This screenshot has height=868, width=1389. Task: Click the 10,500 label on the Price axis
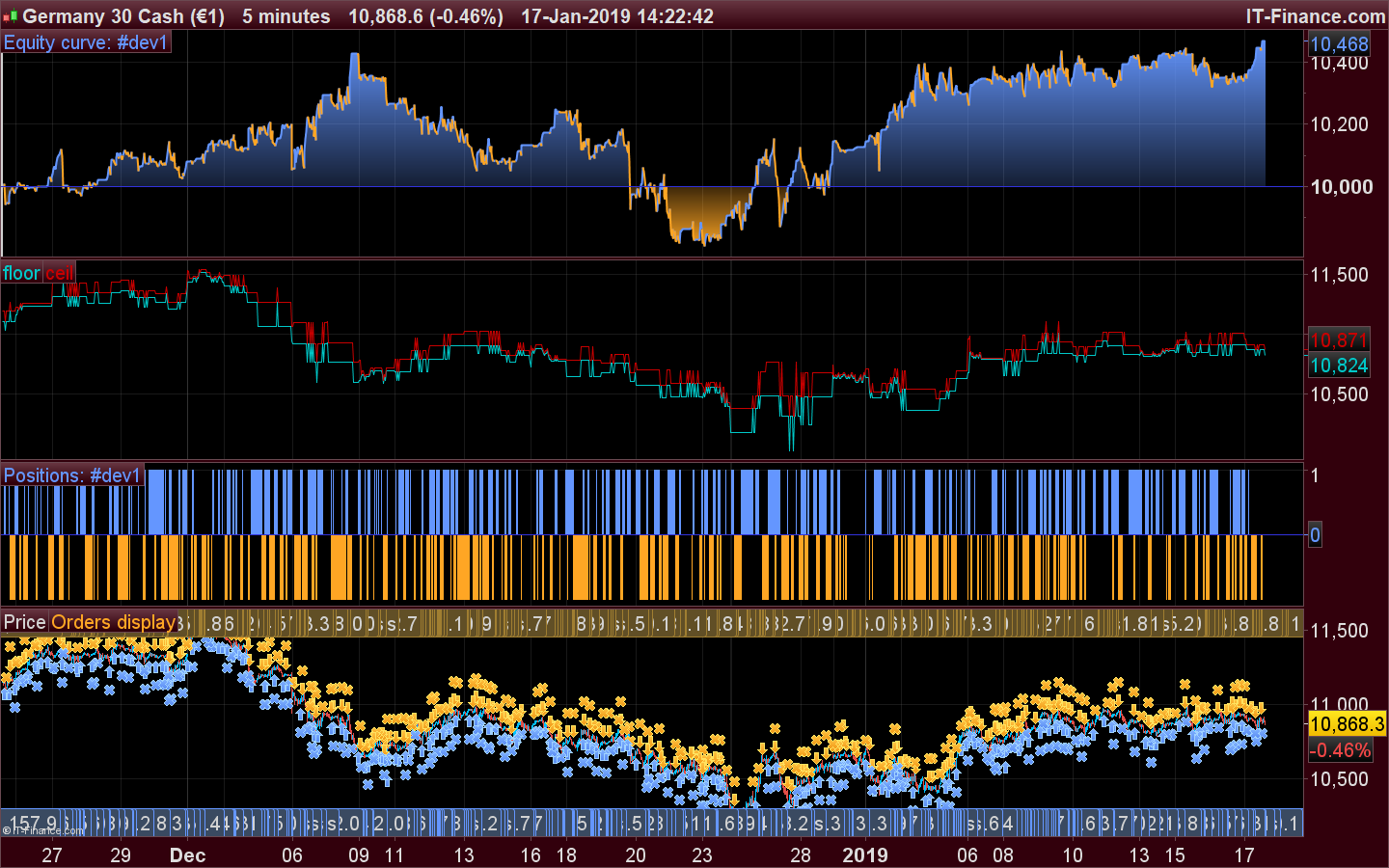coord(1339,779)
